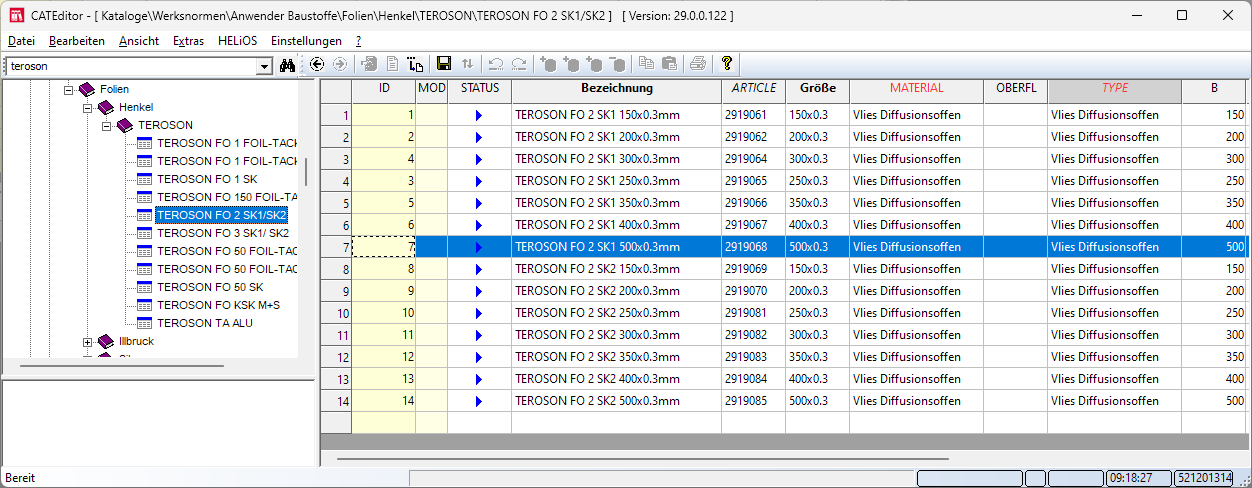Screen dimensions: 1252x488
Task: Click the dotted arrow document toolbar icon
Action: point(416,64)
